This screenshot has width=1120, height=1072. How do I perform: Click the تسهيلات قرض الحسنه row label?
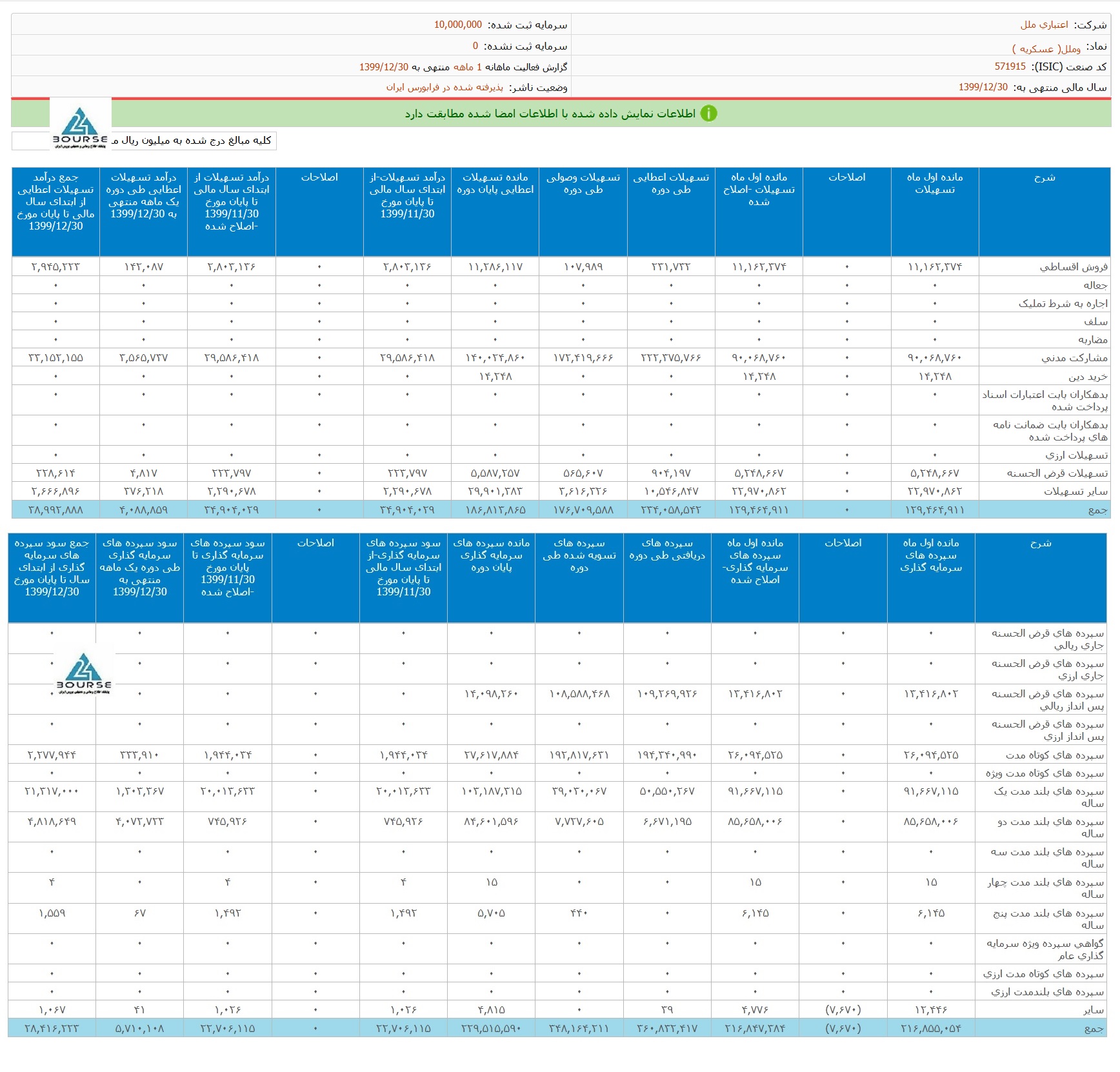[x=1057, y=473]
